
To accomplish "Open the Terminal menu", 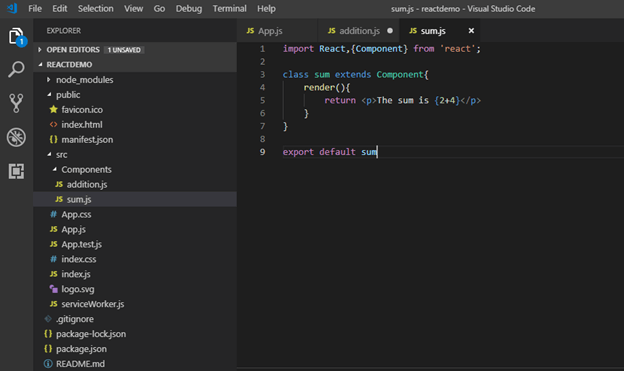I will click(x=229, y=8).
